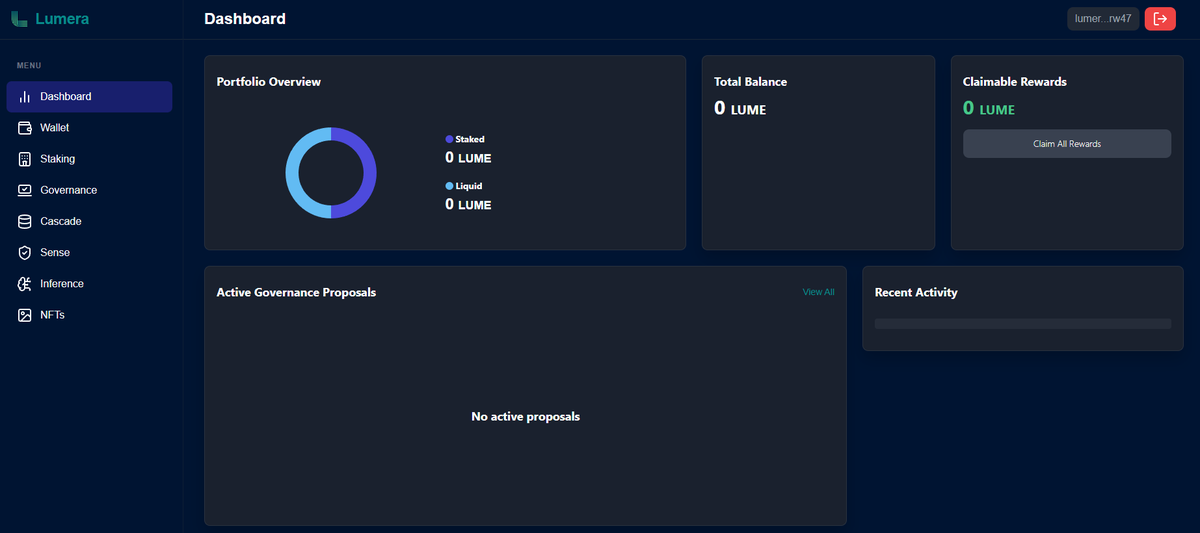Open Inference from the sidebar
This screenshot has height=533, width=1200.
click(89, 284)
